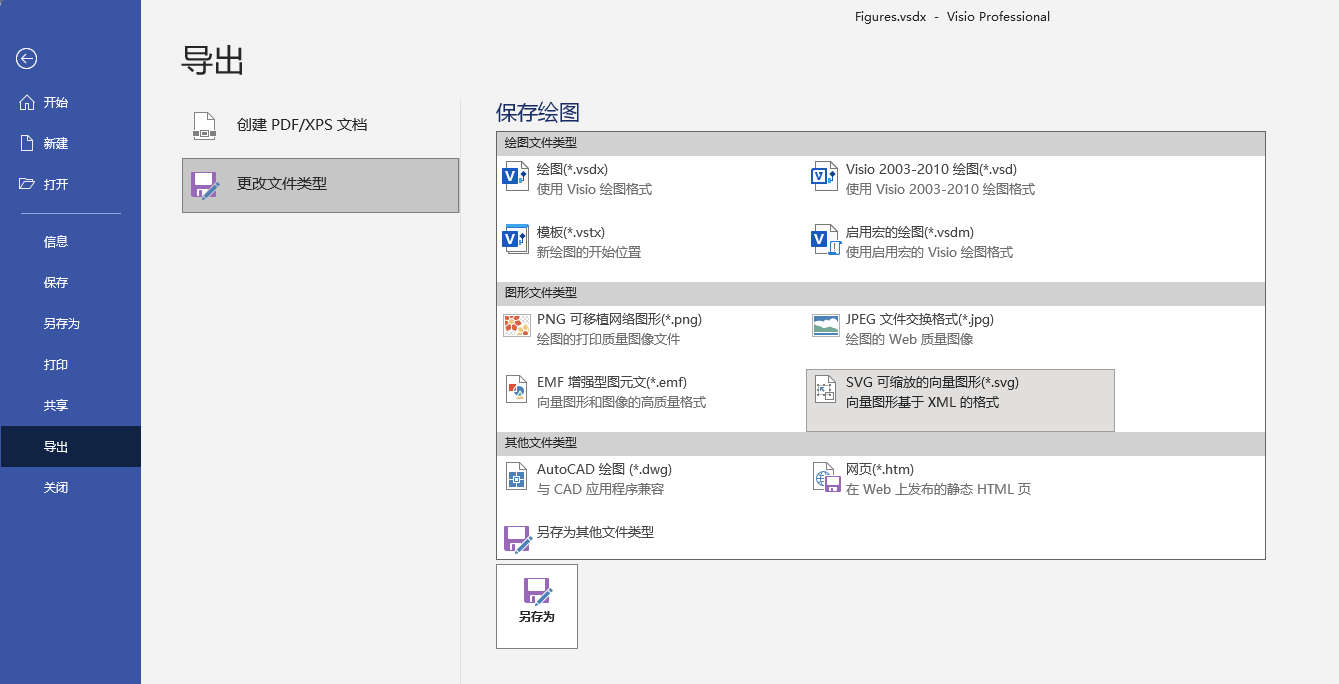The height and width of the screenshot is (684, 1339).
Task: Click the 另存为其他文件类型 floppy icon
Action: [x=517, y=540]
